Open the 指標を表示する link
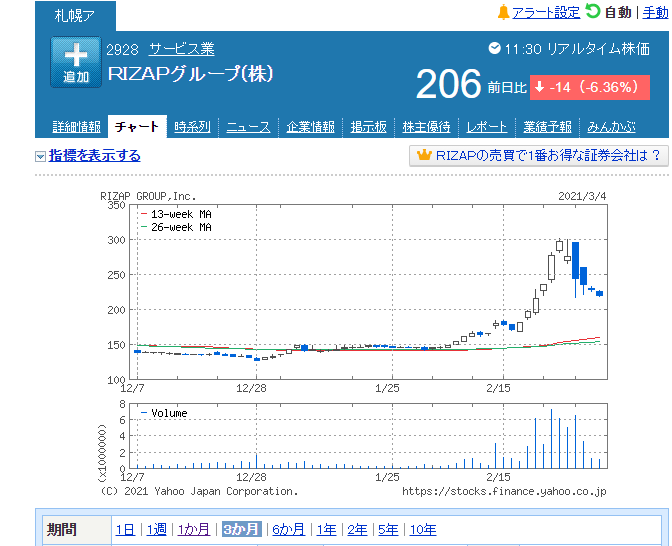This screenshot has width=672, height=546. 95,155
